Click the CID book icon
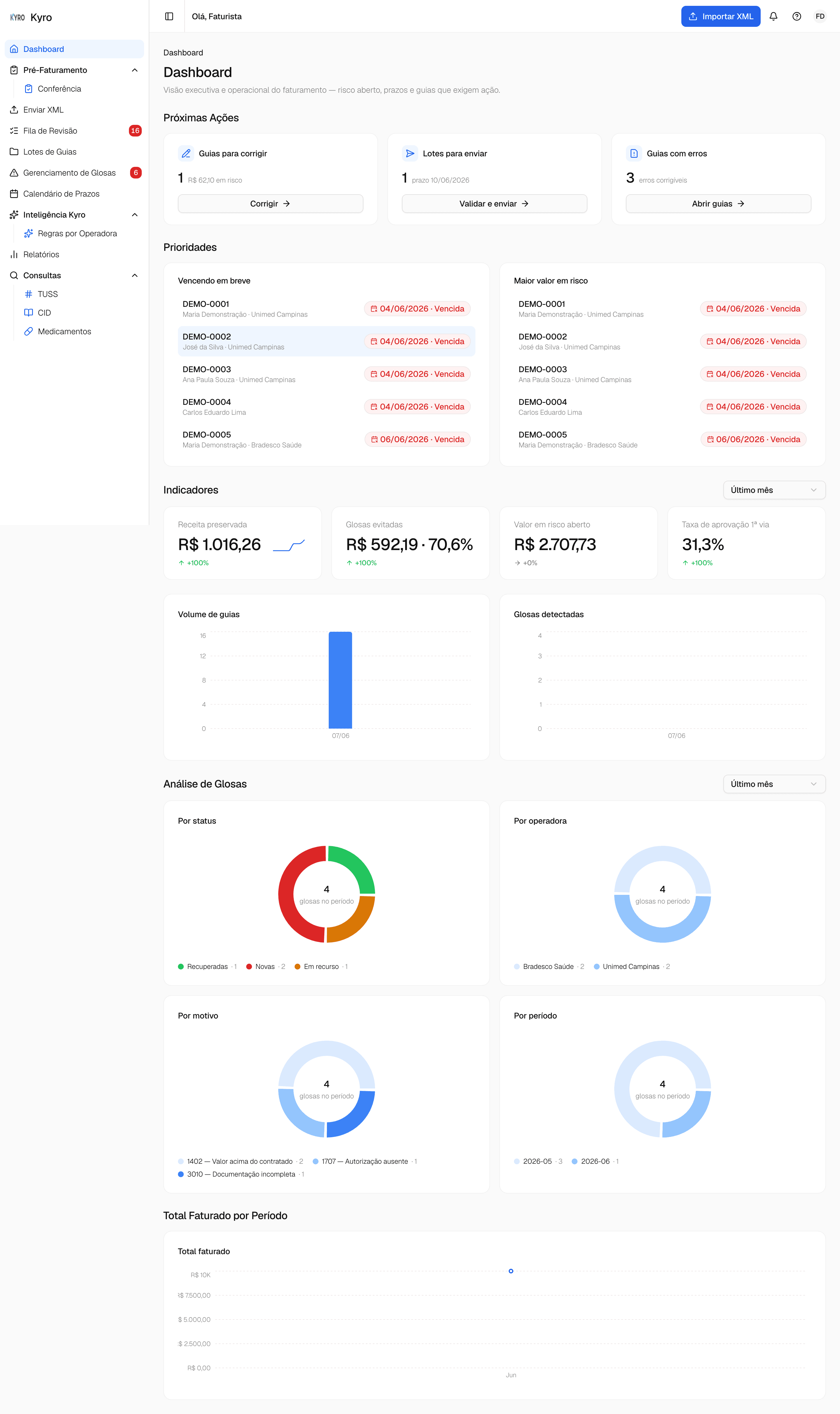Image resolution: width=840 pixels, height=1414 pixels. [x=28, y=312]
